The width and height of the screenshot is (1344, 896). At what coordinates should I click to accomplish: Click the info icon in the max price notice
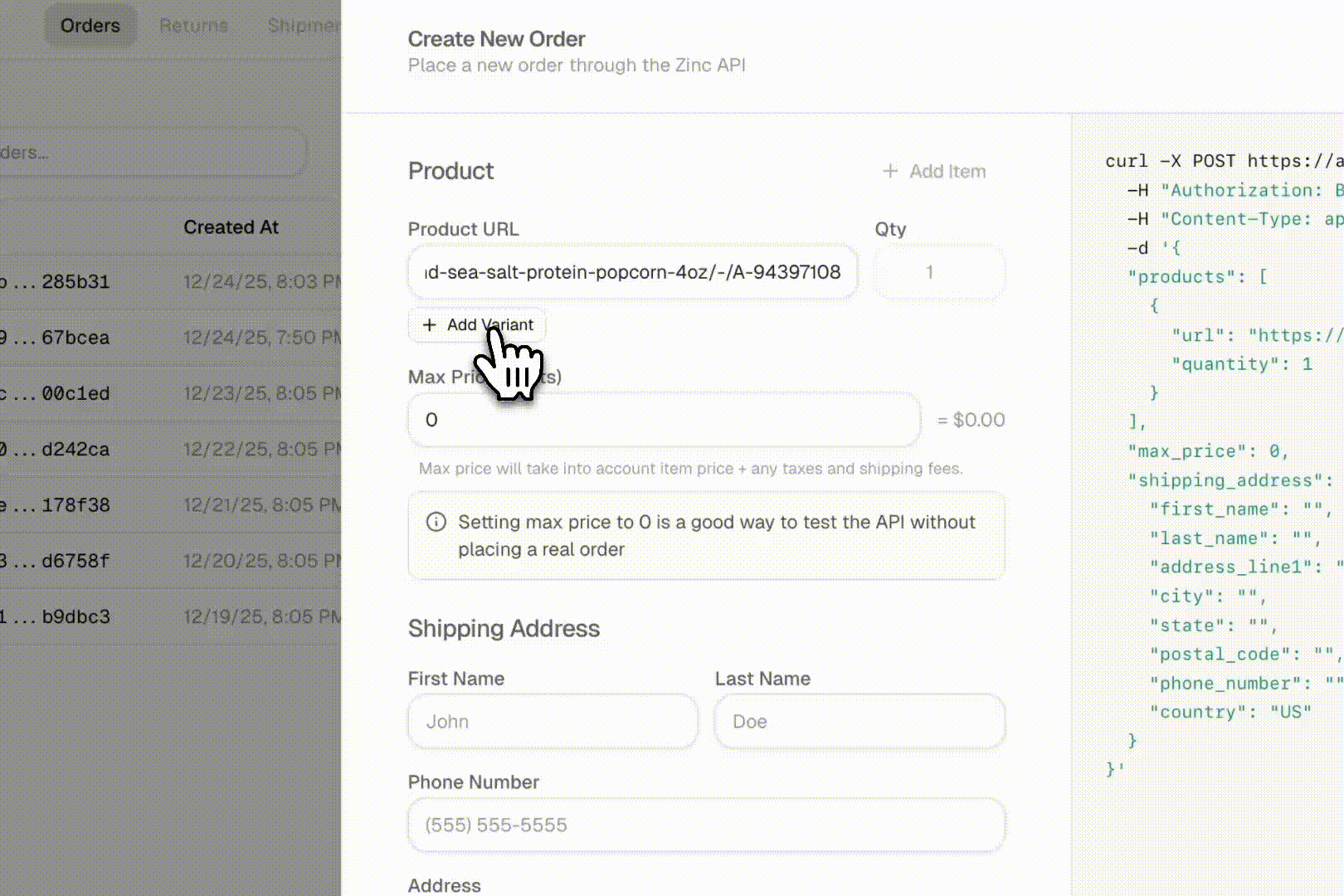pos(435,523)
